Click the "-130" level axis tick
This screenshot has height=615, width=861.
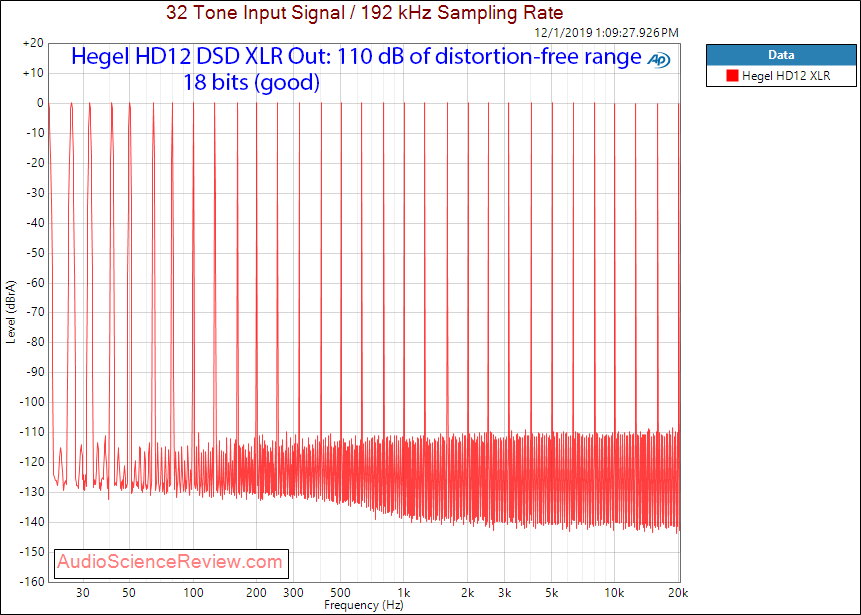pyautogui.click(x=31, y=492)
